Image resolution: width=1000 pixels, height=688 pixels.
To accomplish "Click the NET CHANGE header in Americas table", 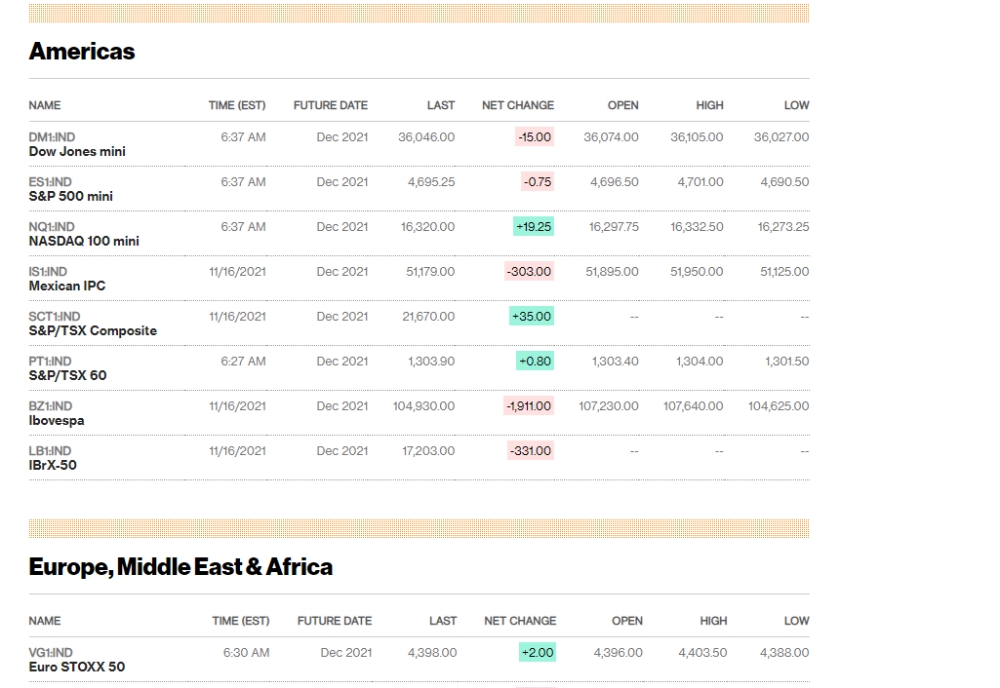I will point(518,105).
